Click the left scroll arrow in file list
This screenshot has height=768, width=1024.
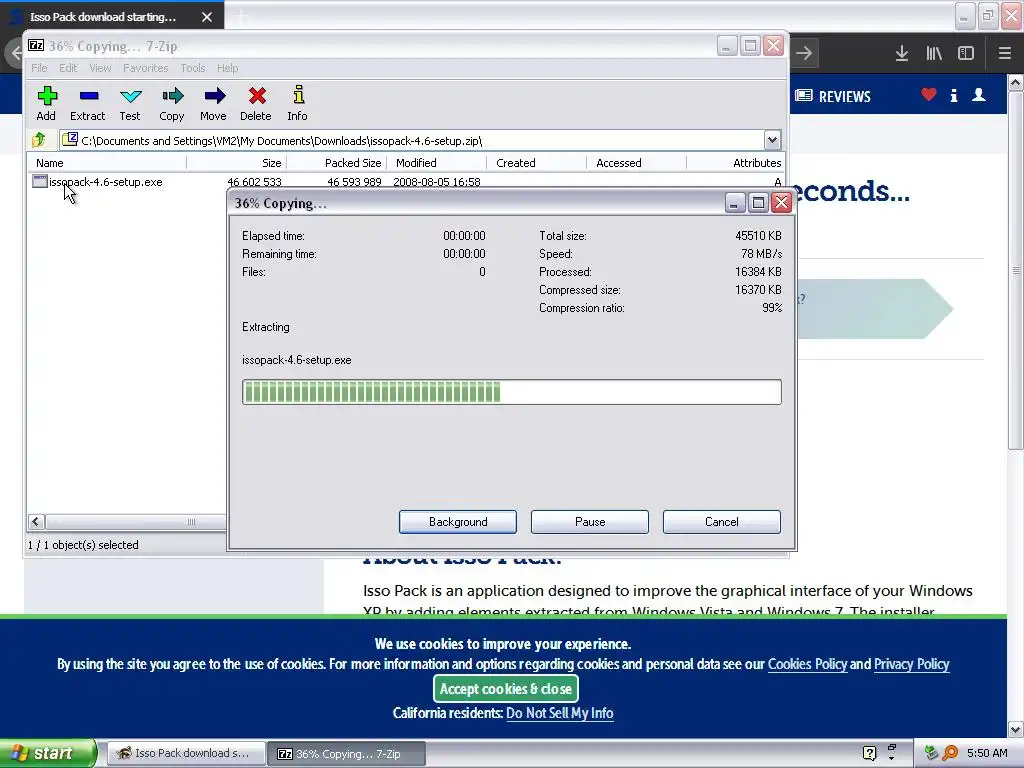pos(36,522)
